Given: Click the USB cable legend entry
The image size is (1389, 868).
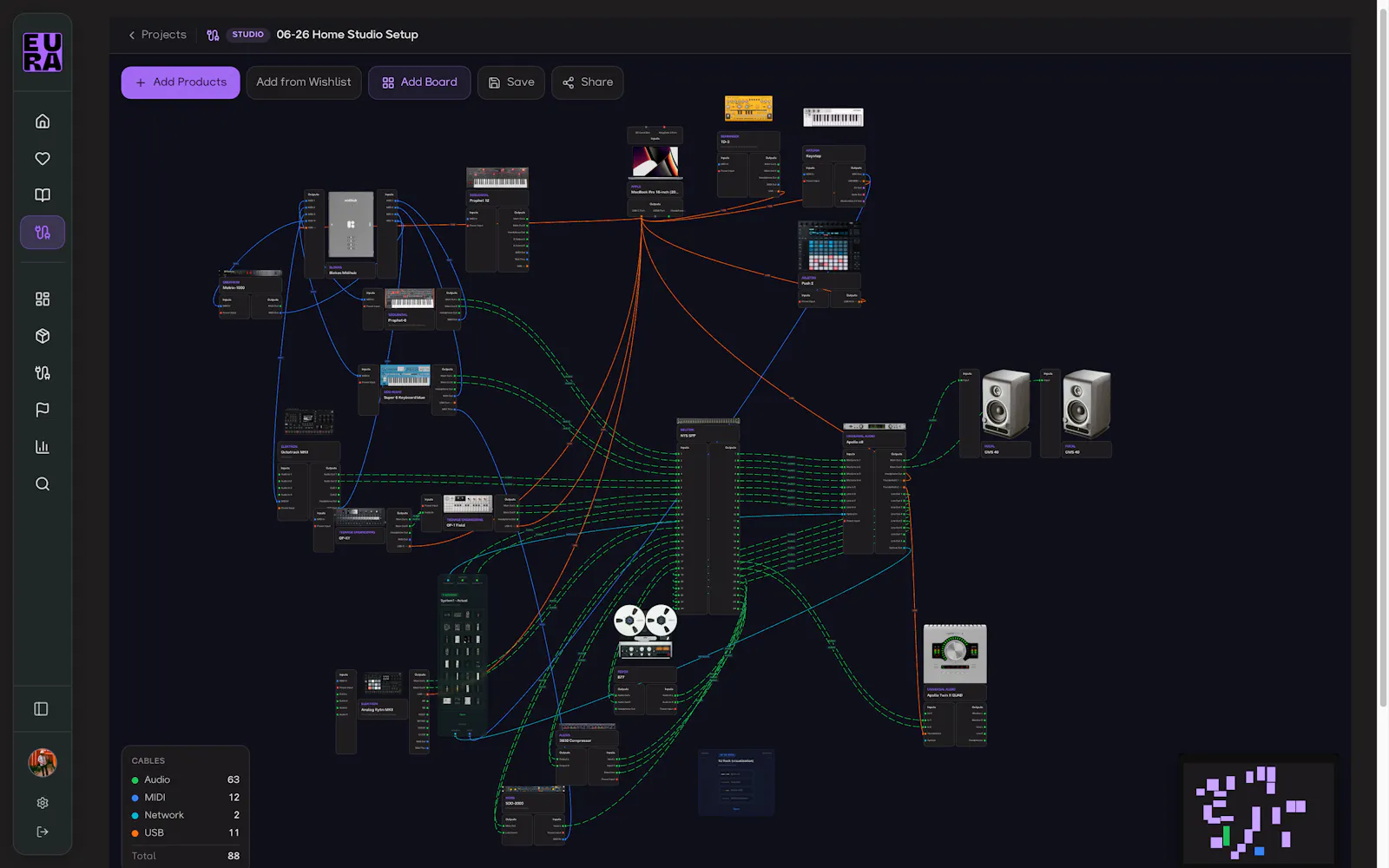Looking at the screenshot, I should pos(186,832).
